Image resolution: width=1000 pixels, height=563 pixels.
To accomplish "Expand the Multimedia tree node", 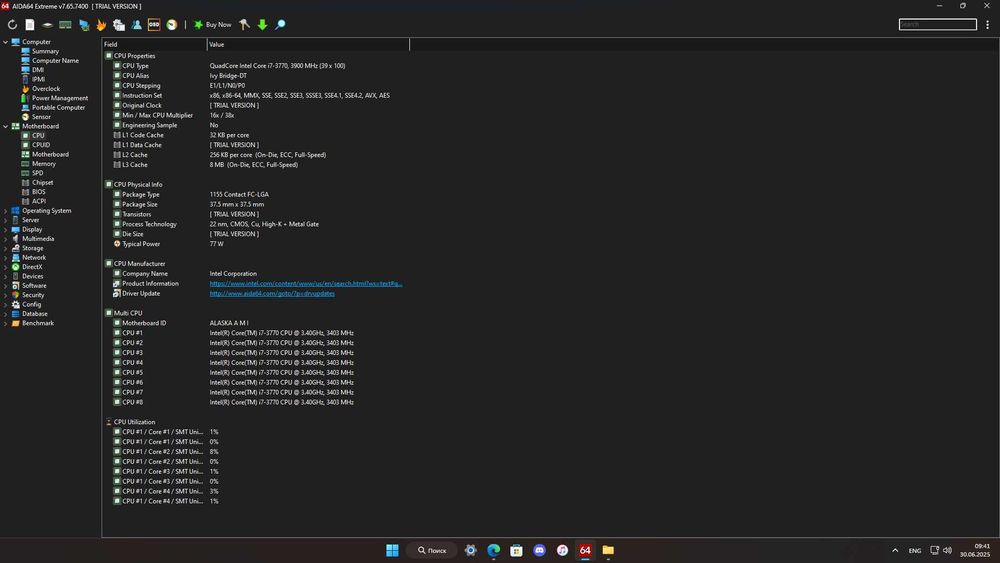I will click(6, 239).
